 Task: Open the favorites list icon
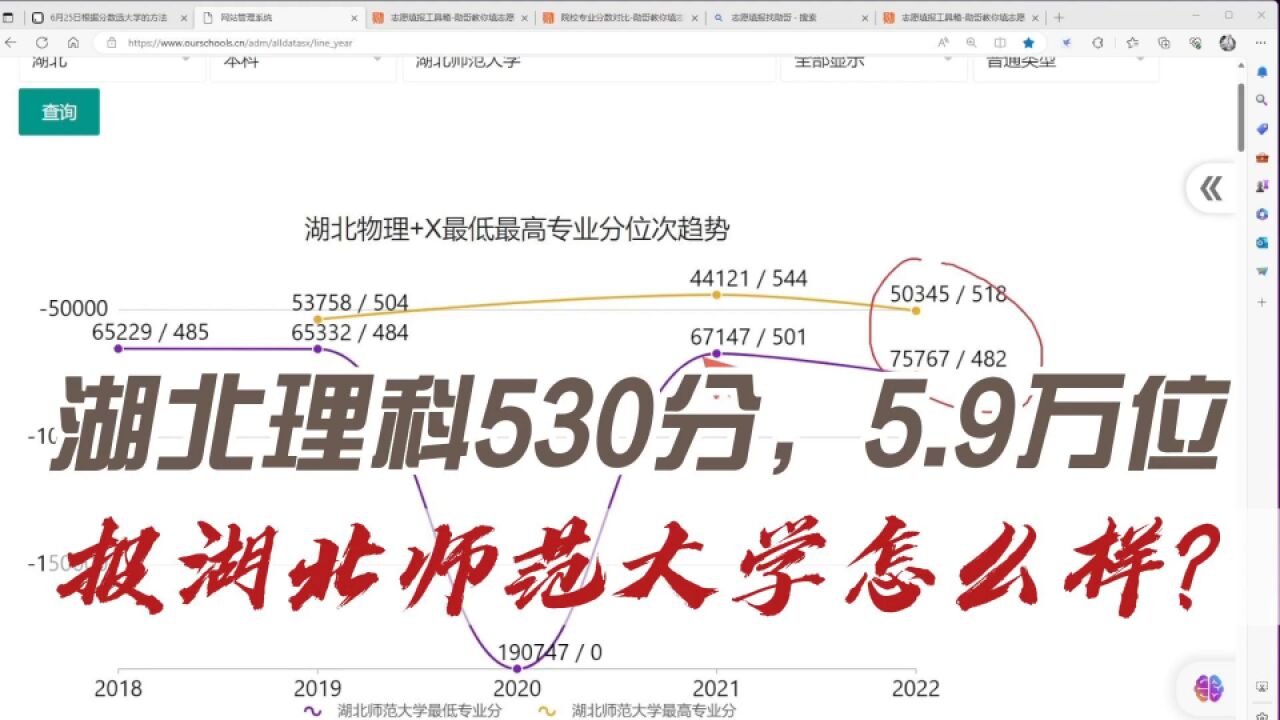click(x=1132, y=43)
